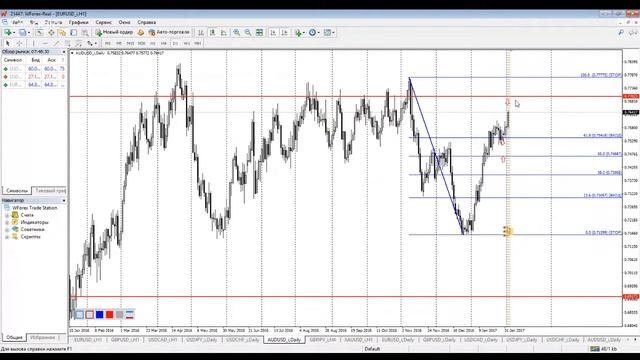Click blue color square on chart

click(x=100, y=314)
